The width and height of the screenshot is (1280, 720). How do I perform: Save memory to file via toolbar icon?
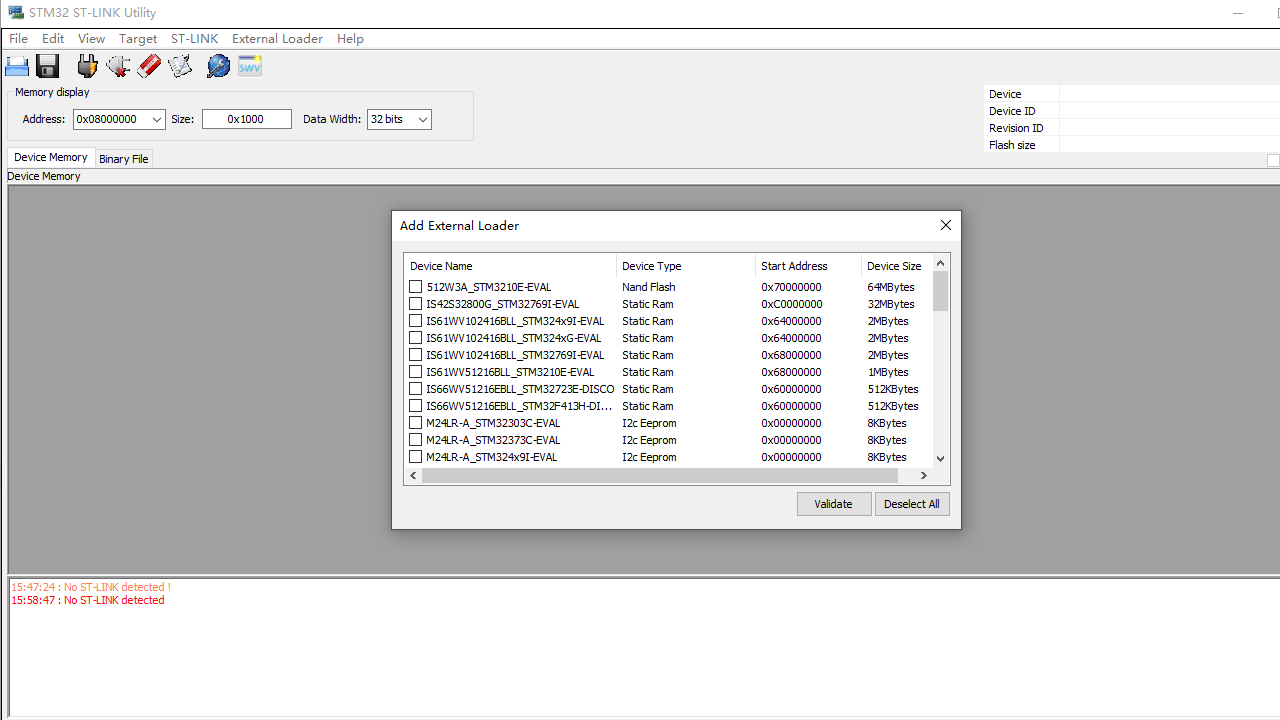47,66
